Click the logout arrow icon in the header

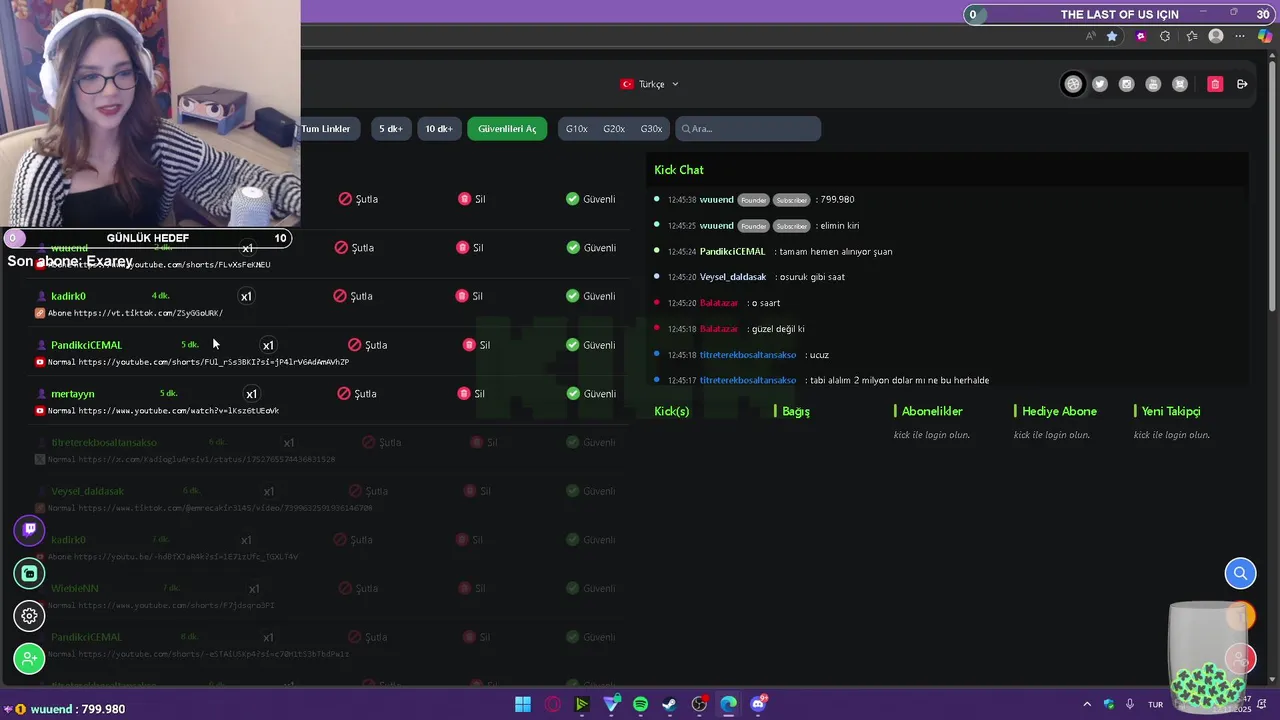click(x=1242, y=84)
